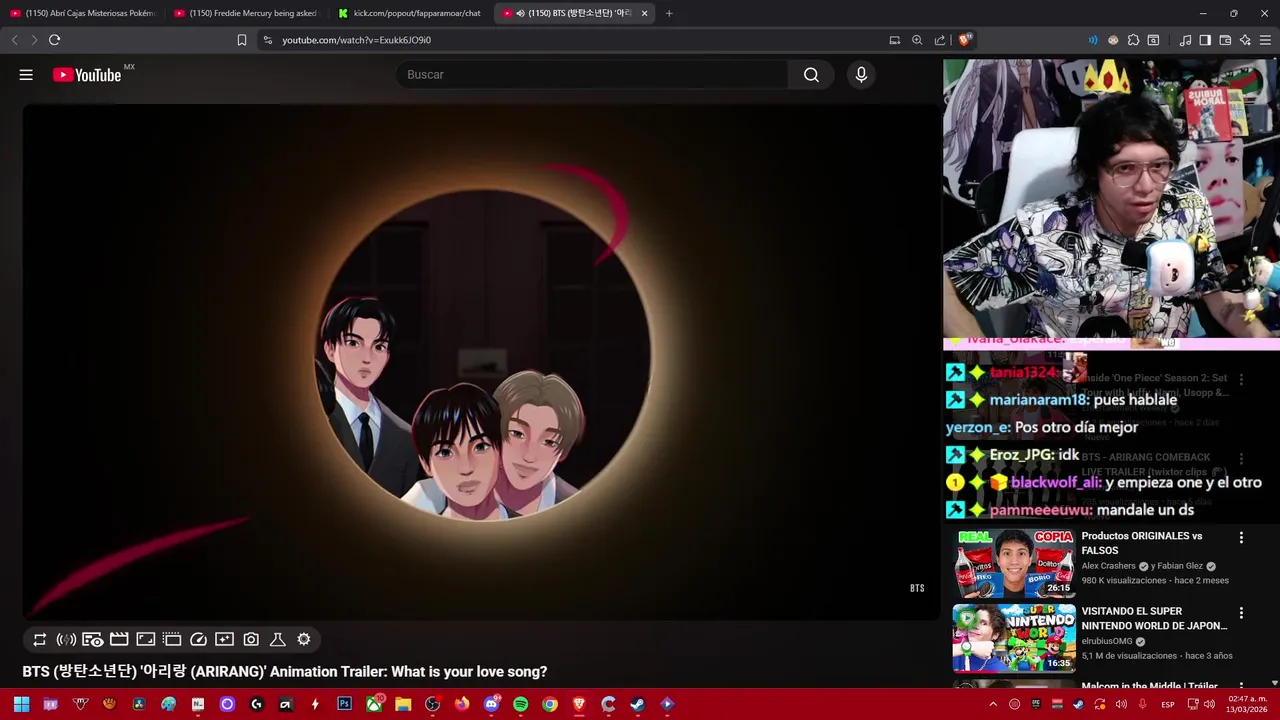The height and width of the screenshot is (720, 1280).
Task: Launch Photoshop from the taskbar
Action: click(344, 704)
